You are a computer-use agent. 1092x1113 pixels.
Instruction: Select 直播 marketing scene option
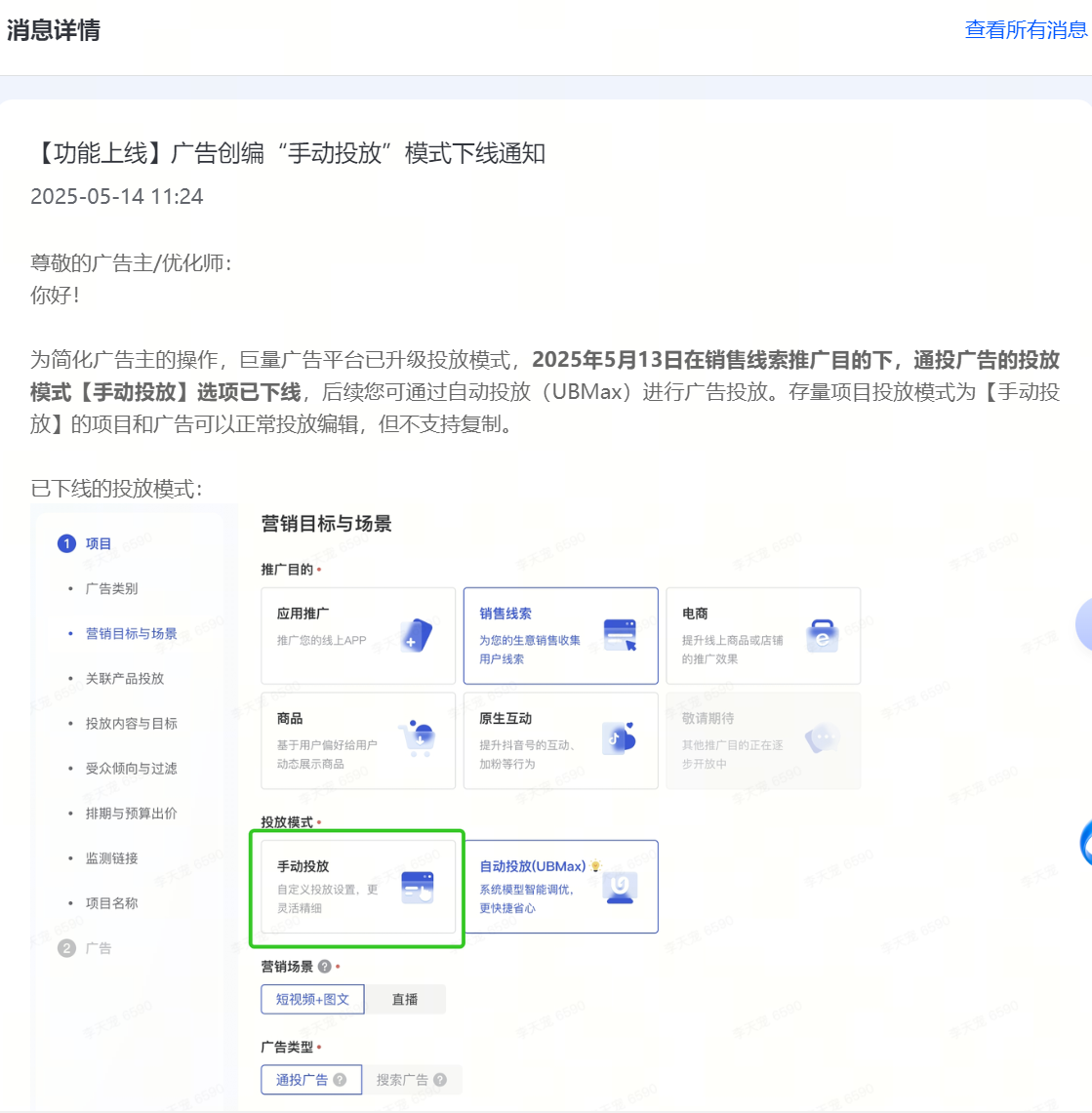[x=405, y=999]
